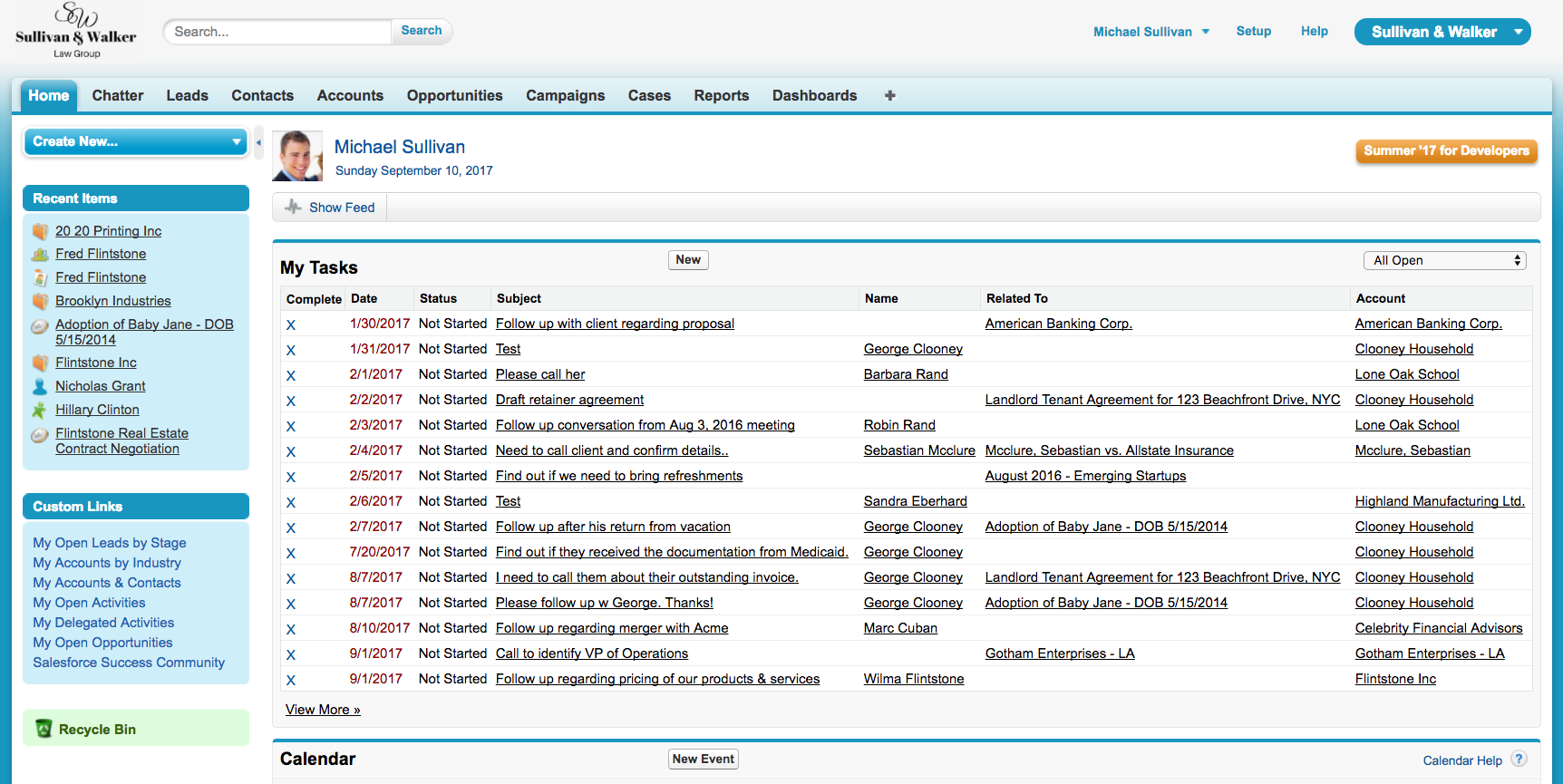Open Mcclure, Sebastian vs. Allstate Insurance link

[1109, 450]
